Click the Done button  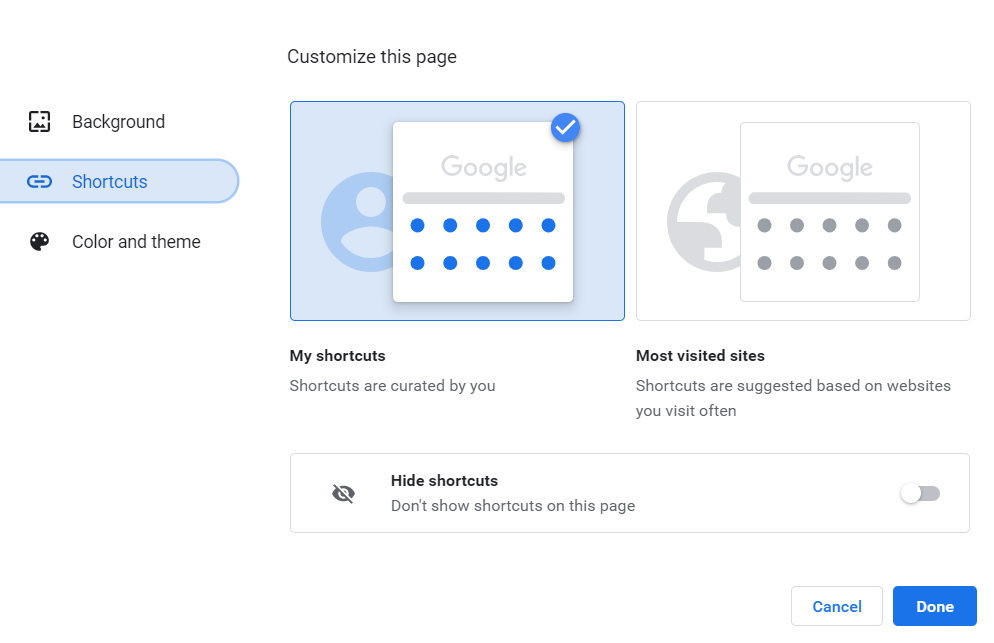(935, 606)
